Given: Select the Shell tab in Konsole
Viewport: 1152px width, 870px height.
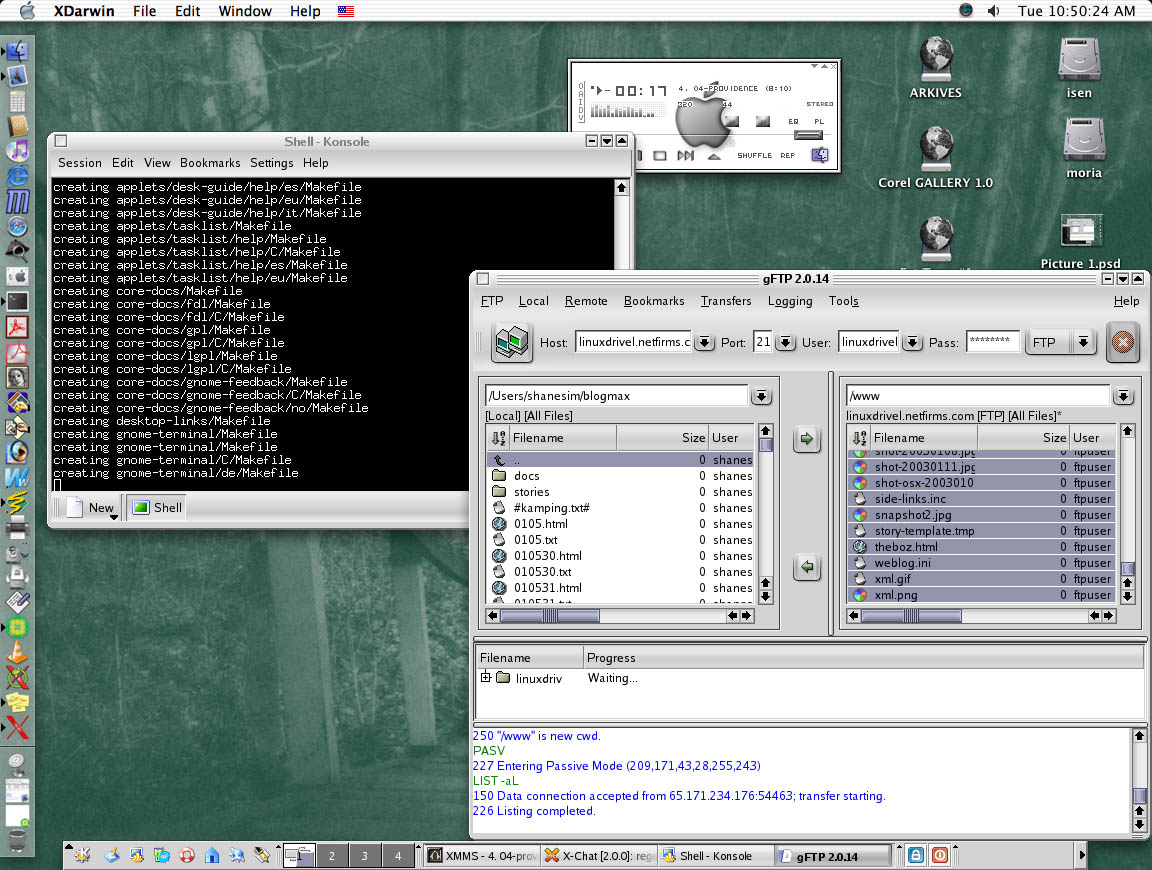Looking at the screenshot, I should (157, 508).
